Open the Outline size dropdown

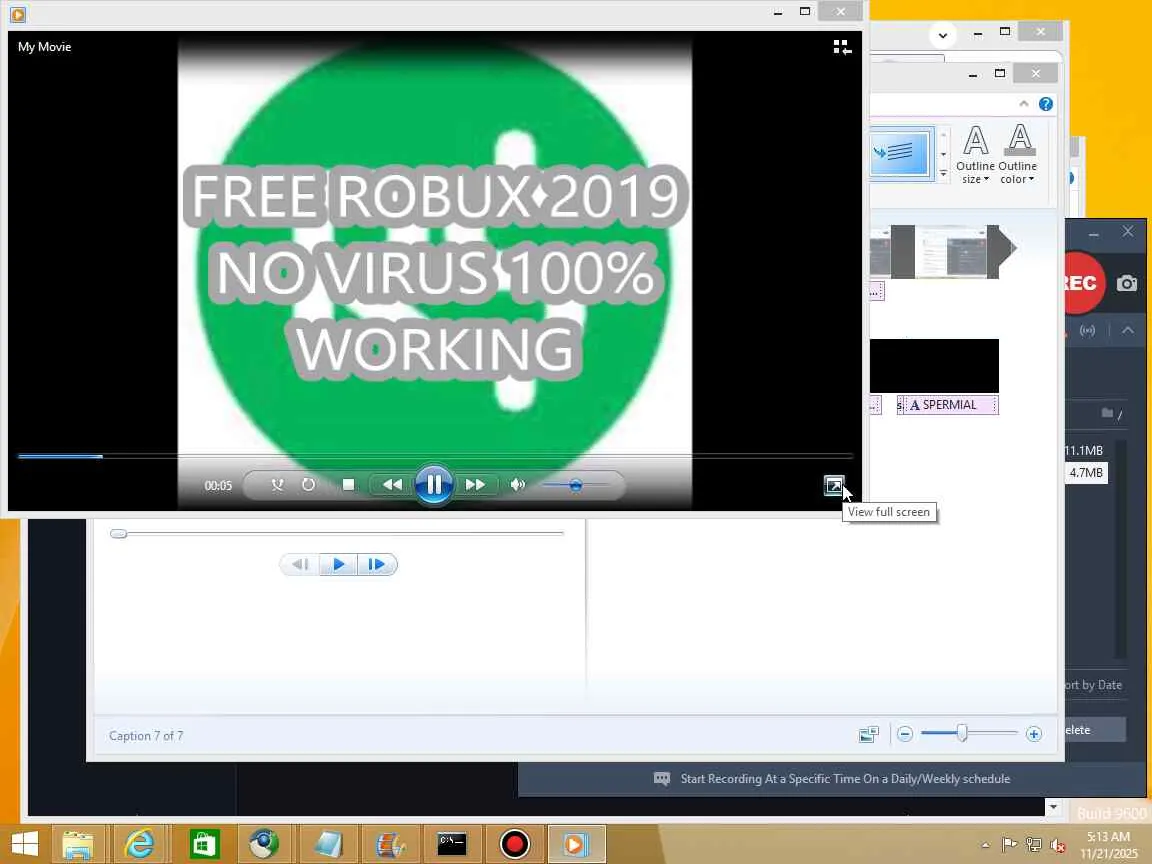975,154
